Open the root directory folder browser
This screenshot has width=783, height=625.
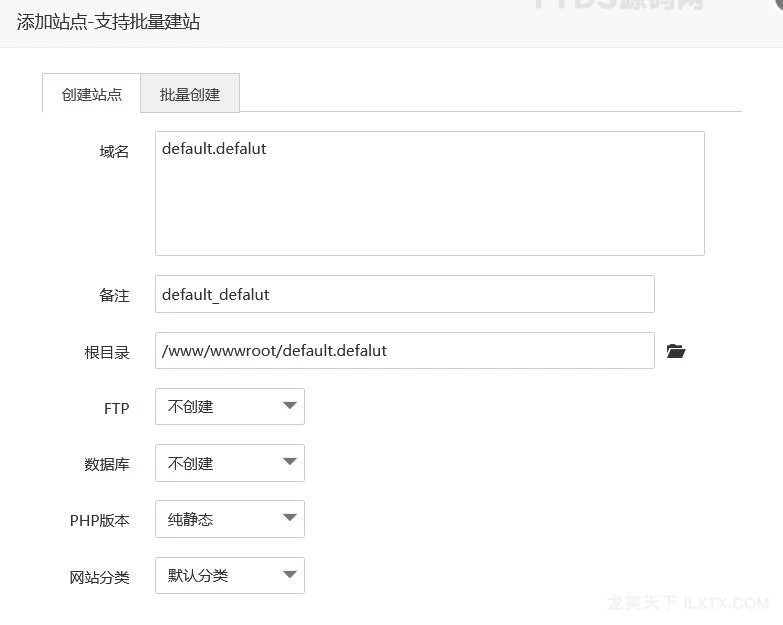tap(676, 351)
